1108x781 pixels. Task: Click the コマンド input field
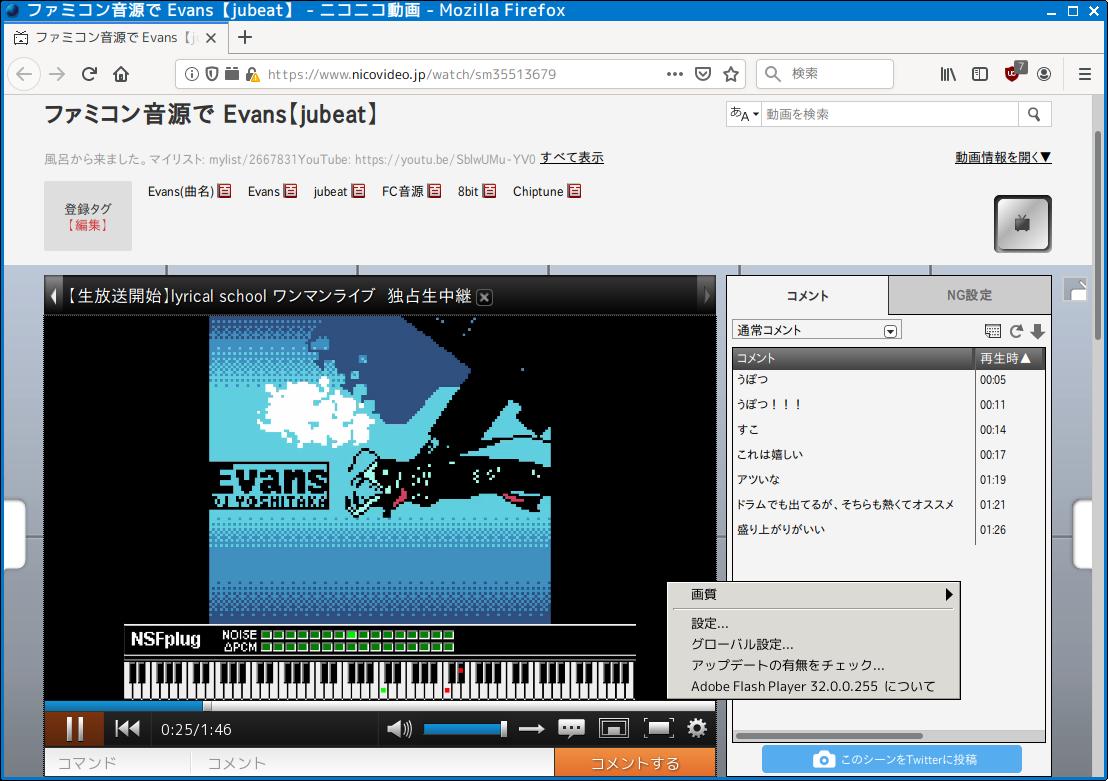point(117,763)
